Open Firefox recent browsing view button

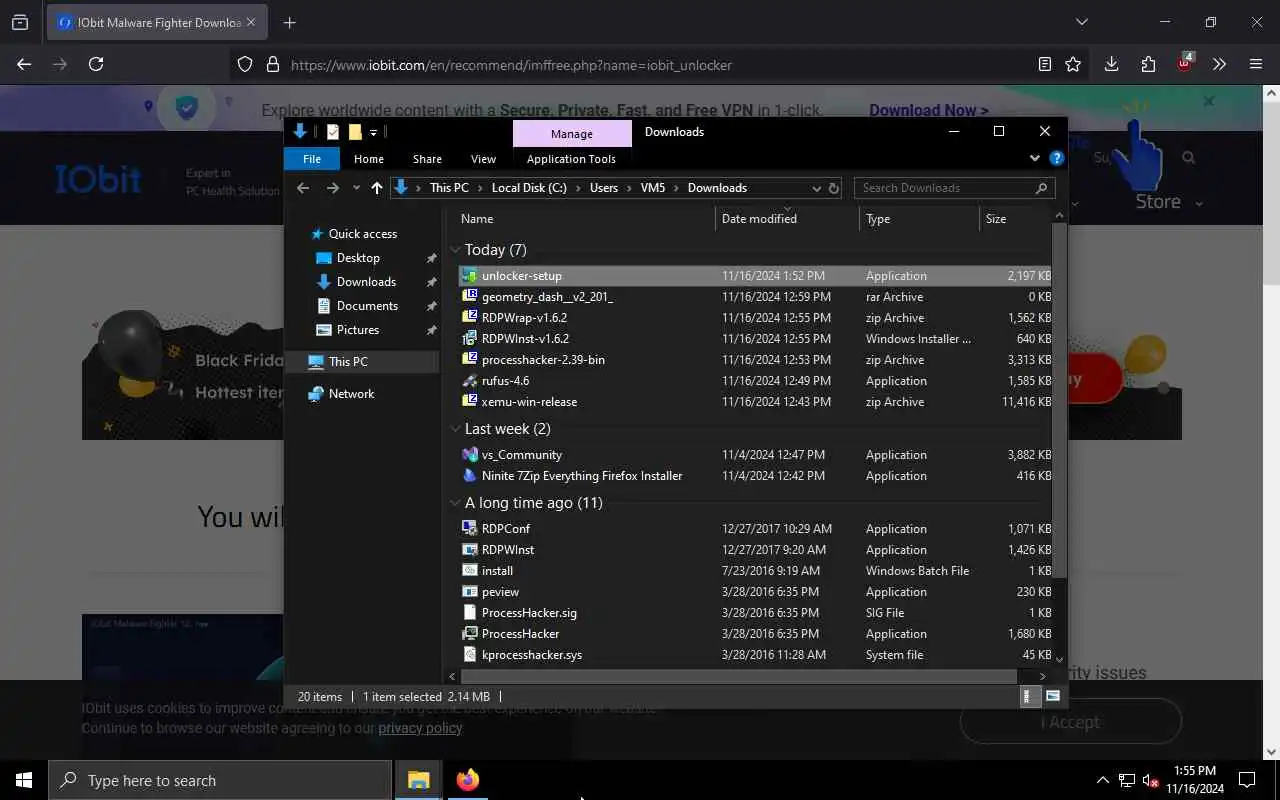20,22
